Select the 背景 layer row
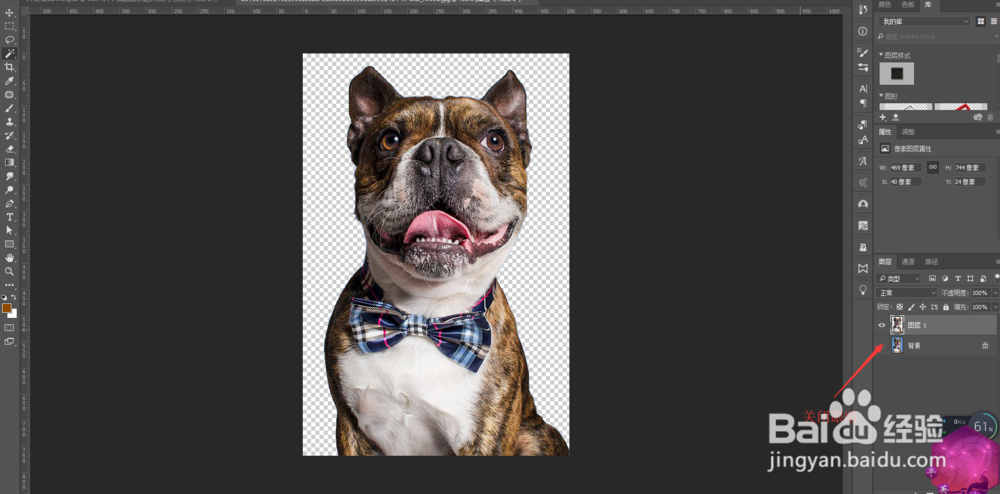 (x=936, y=345)
